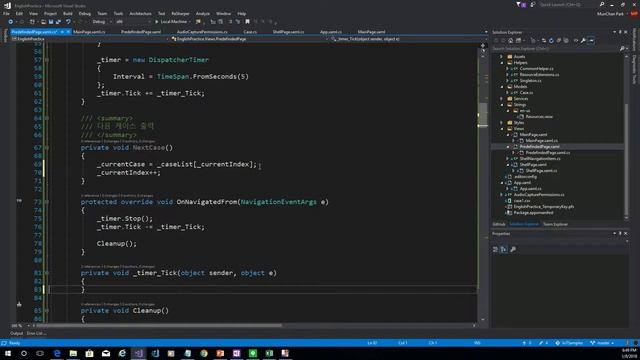The image size is (640, 360).
Task: Click Property Pages wrench in Properties panel
Action: point(513,249)
